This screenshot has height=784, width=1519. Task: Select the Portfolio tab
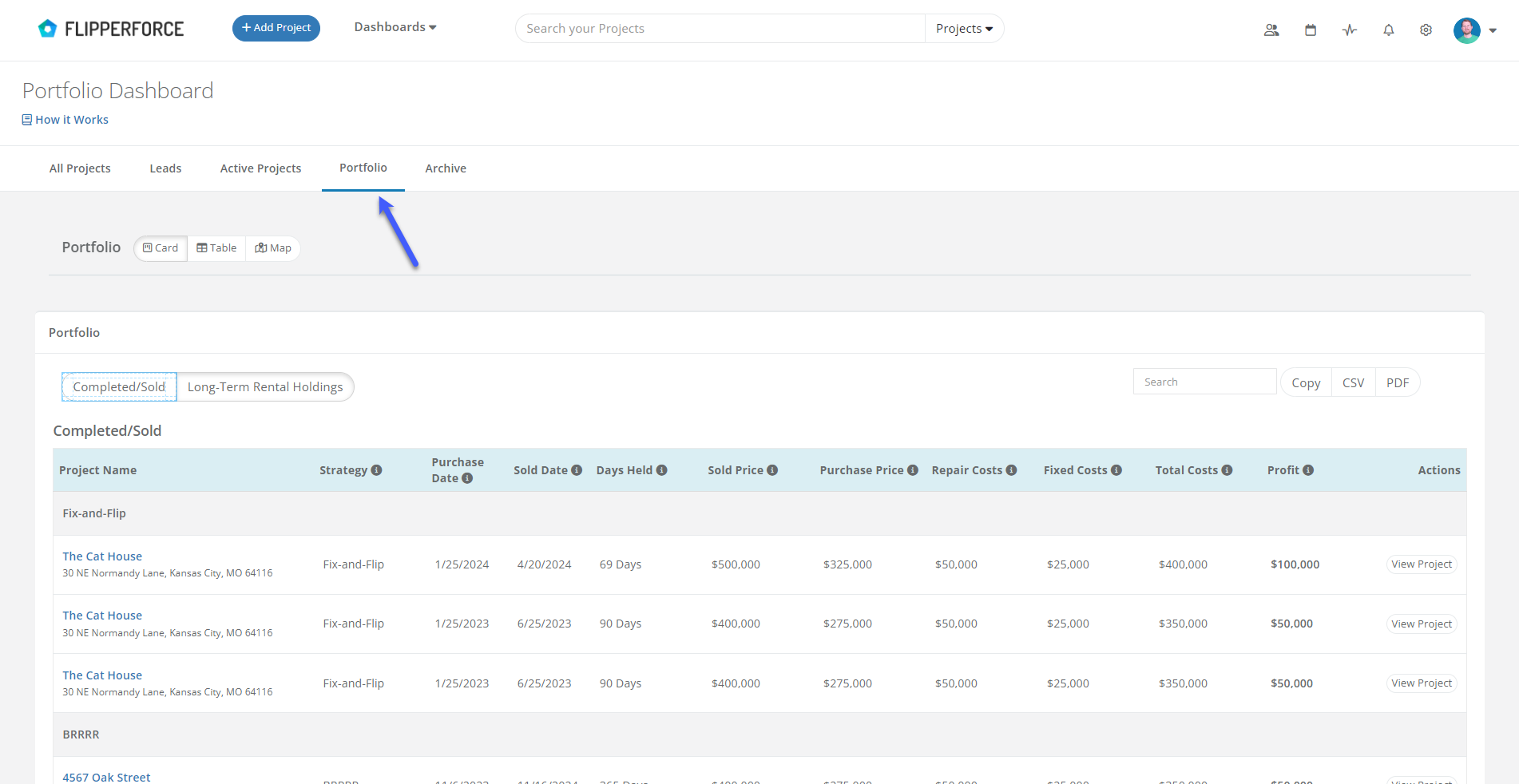pos(363,168)
